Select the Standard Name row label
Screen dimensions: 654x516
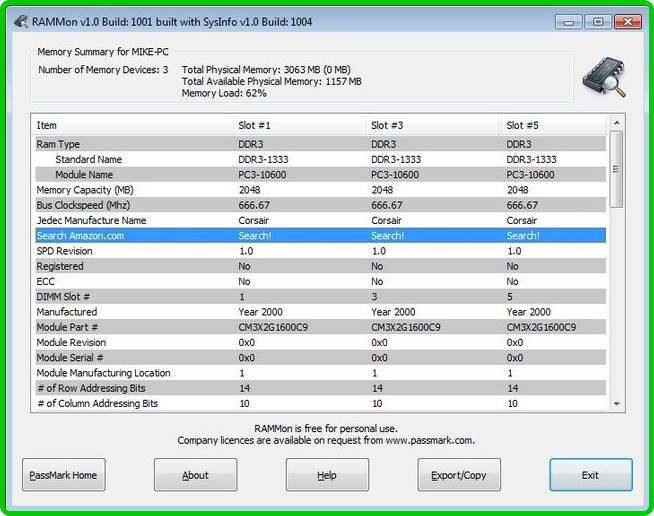pyautogui.click(x=88, y=159)
